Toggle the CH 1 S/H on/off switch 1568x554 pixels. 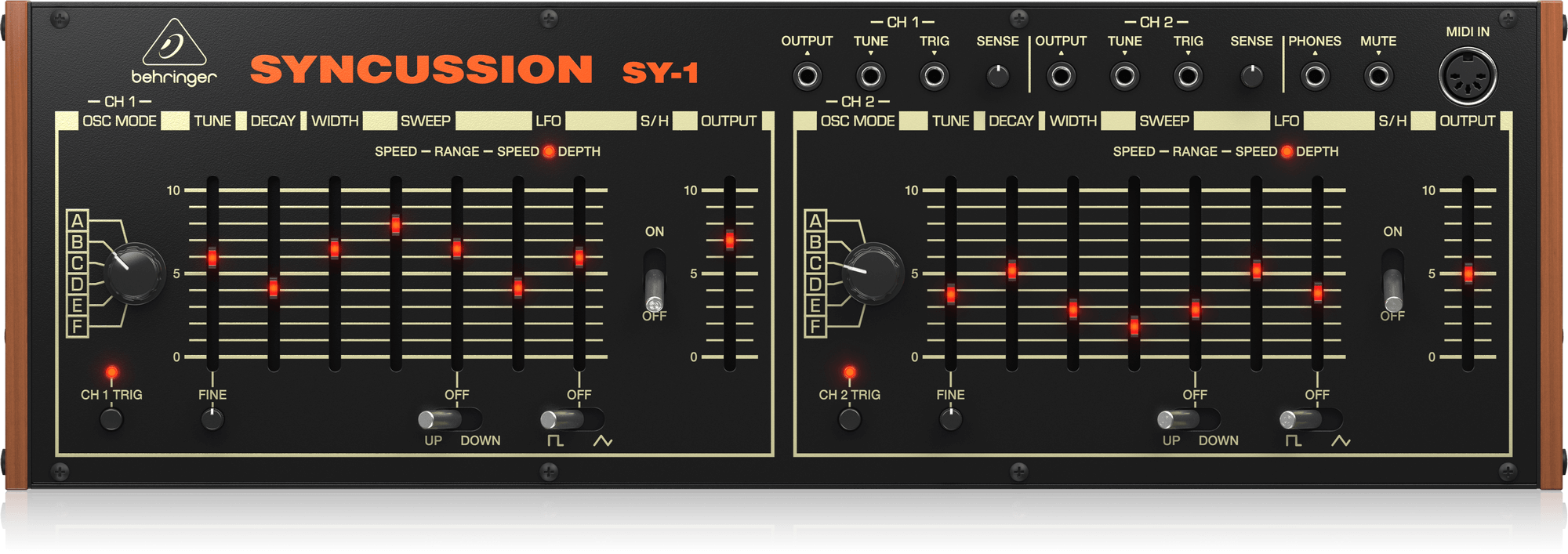[x=654, y=284]
